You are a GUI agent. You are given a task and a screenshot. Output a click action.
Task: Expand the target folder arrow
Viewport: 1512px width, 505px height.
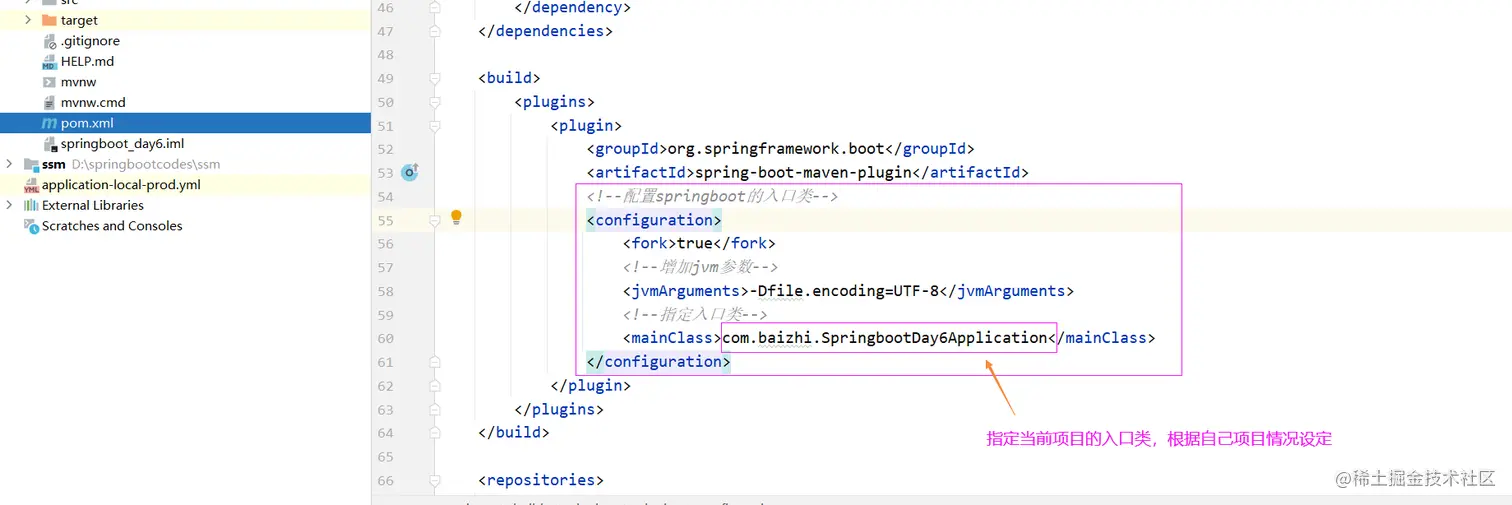[28, 20]
